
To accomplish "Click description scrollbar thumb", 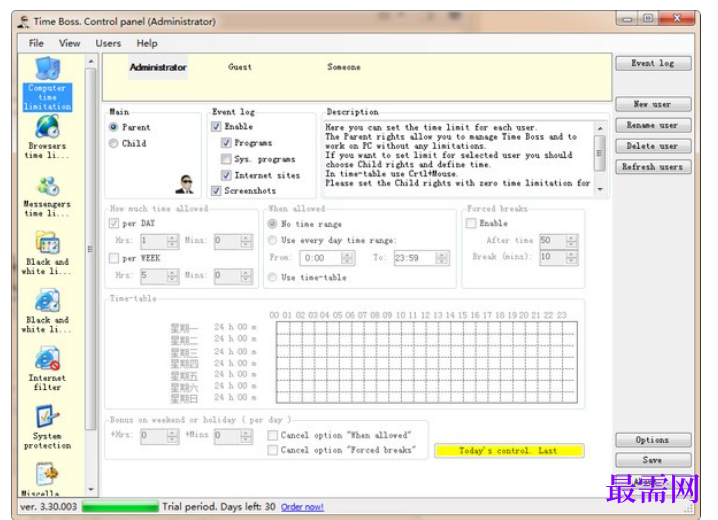I will click(600, 153).
